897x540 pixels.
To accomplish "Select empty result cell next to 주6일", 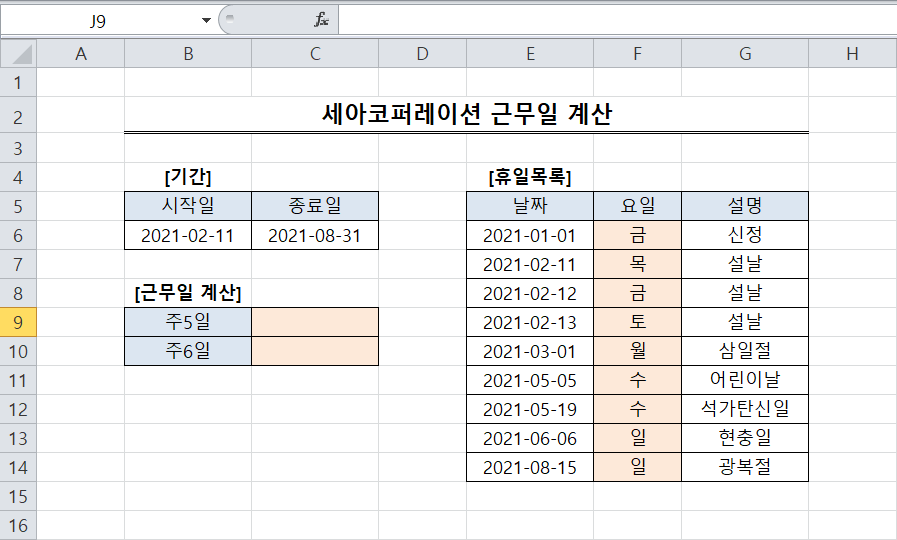I will (315, 351).
